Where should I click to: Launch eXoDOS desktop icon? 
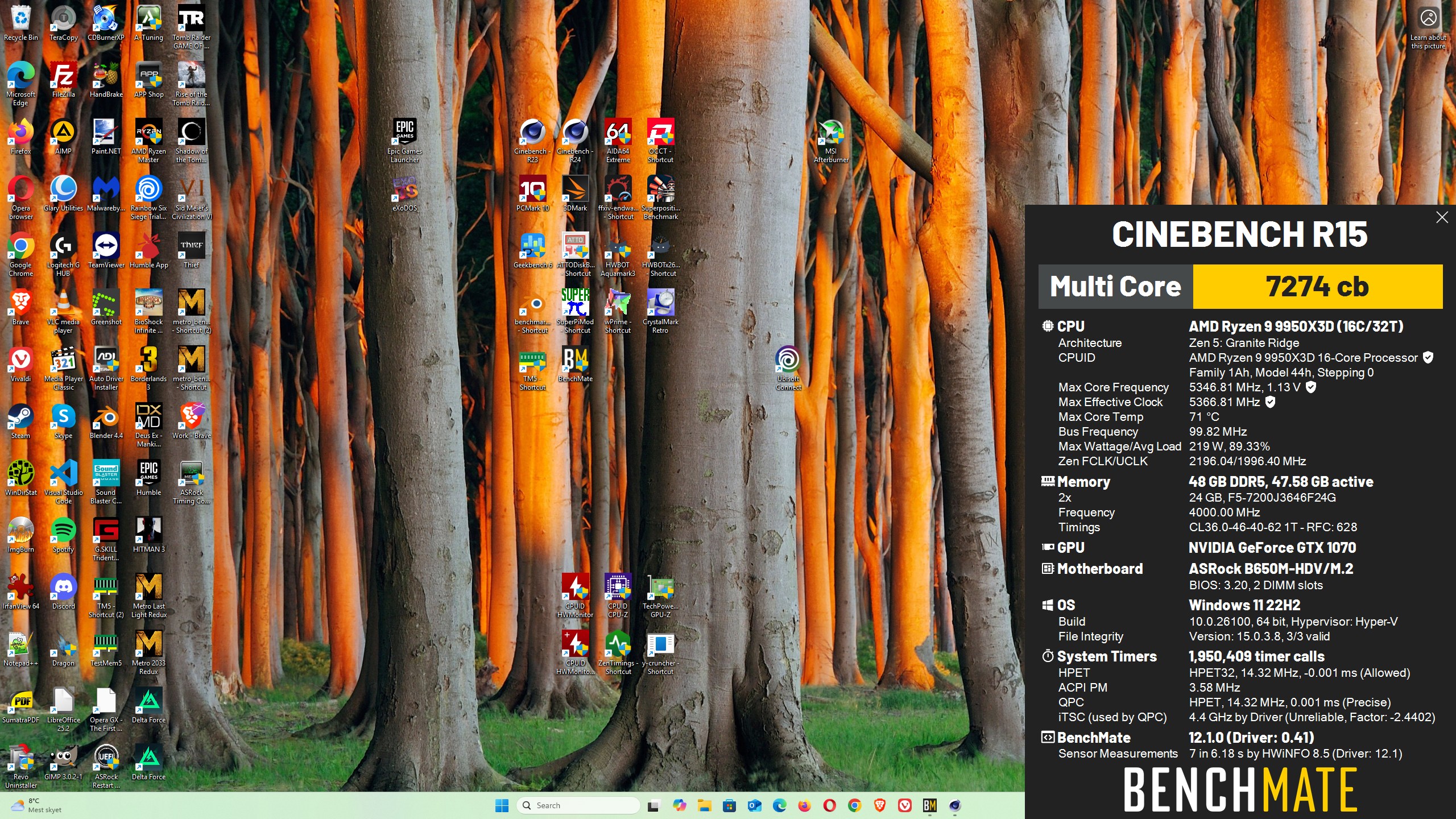[x=404, y=193]
